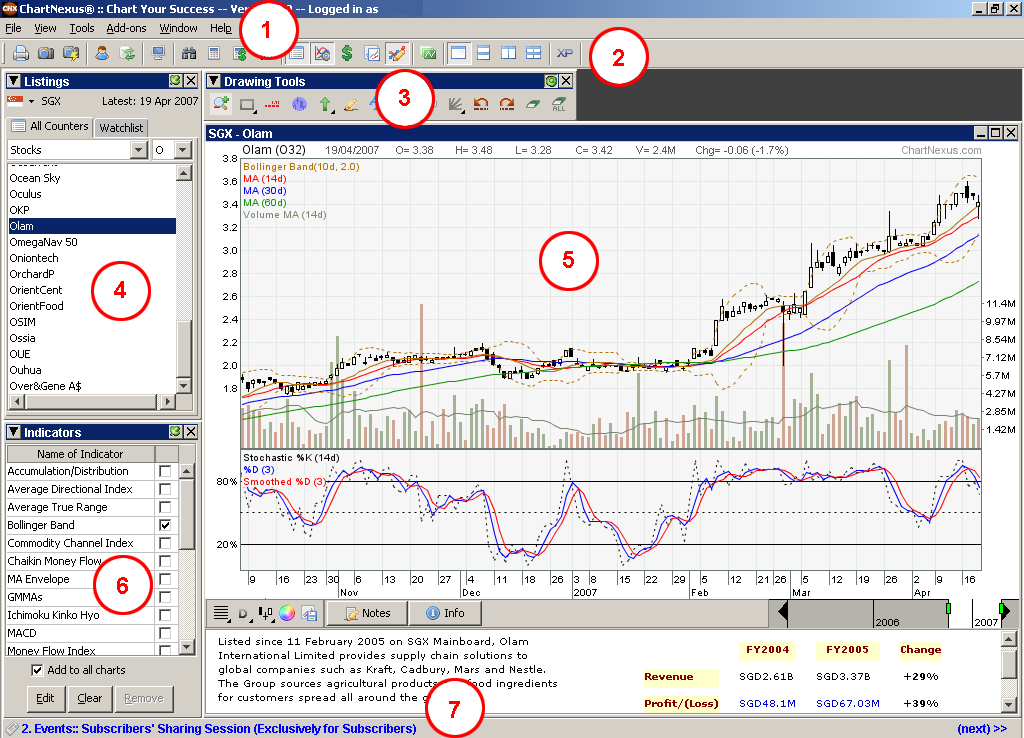Toggle the Add to all charts checkbox
Viewport: 1024px width, 738px height.
pyautogui.click(x=38, y=670)
